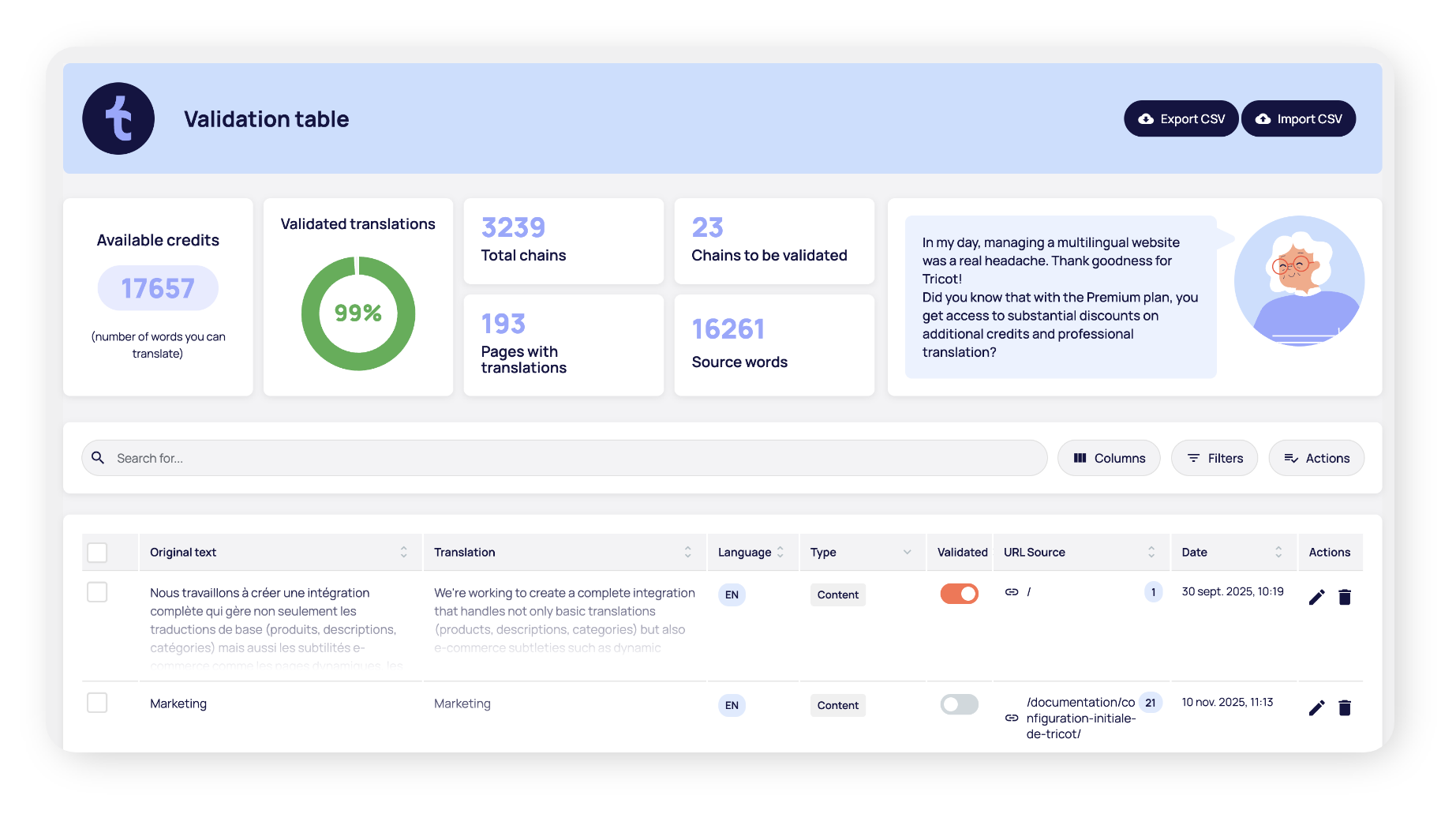Click the Export CSV cloud icon

click(1146, 118)
